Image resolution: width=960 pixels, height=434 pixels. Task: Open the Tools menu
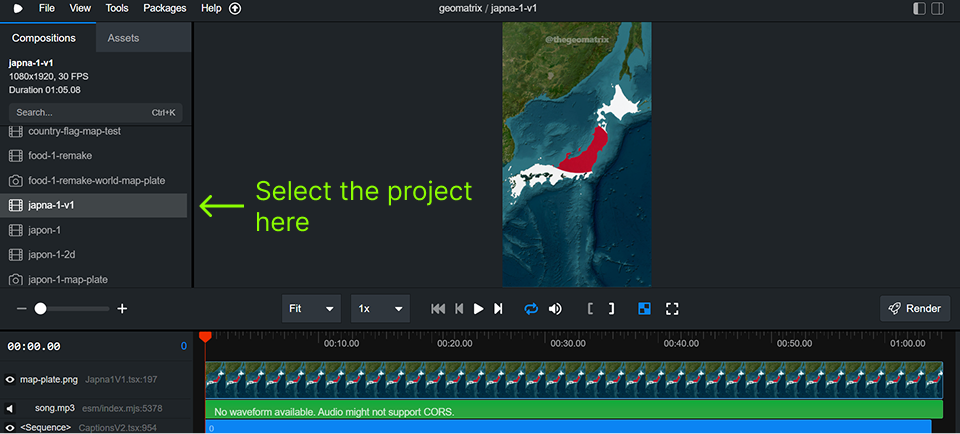pyautogui.click(x=117, y=9)
